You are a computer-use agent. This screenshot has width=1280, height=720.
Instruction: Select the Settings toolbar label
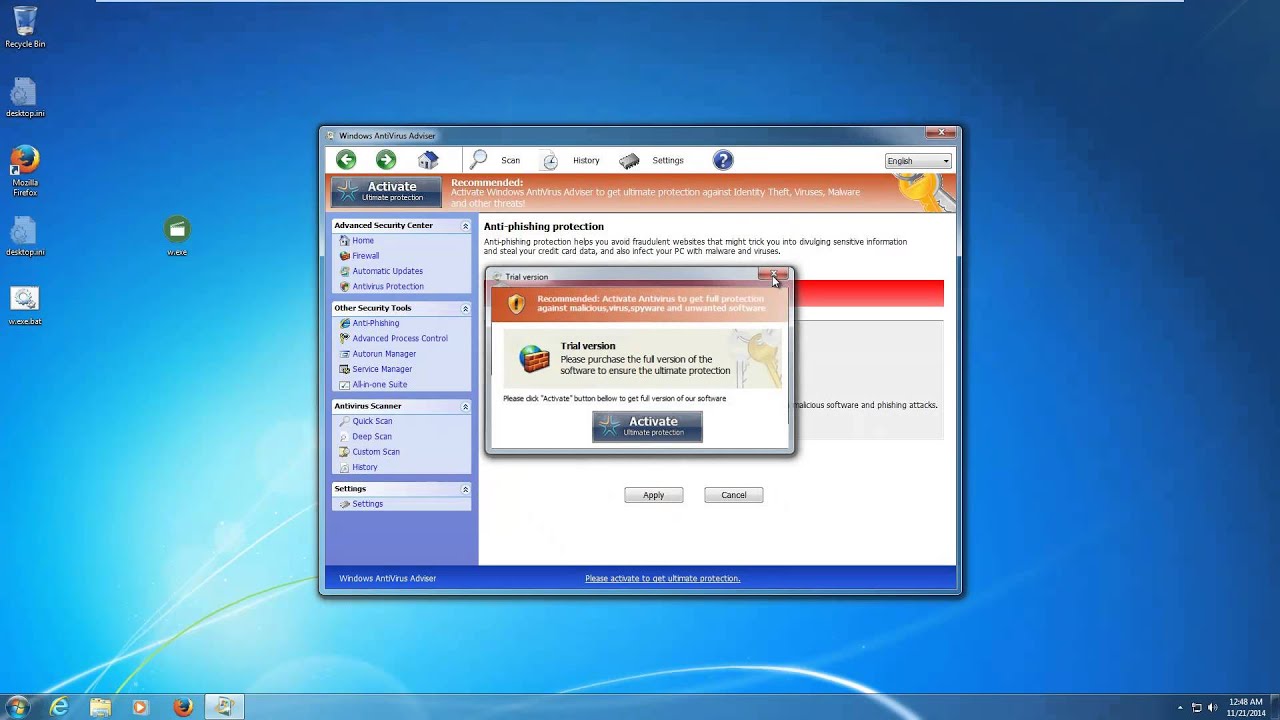click(668, 160)
